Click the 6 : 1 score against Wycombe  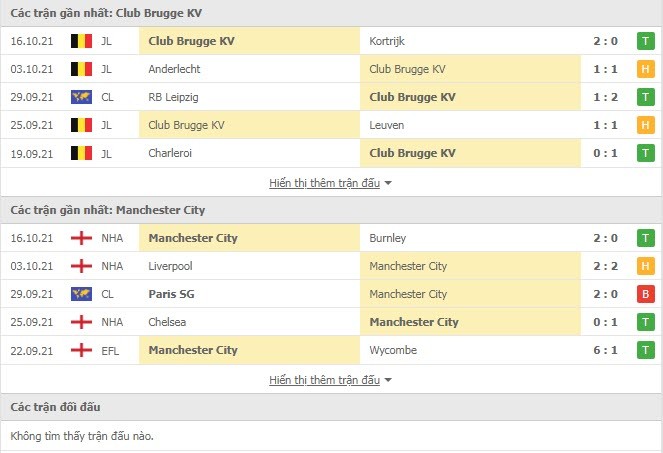[x=605, y=350]
